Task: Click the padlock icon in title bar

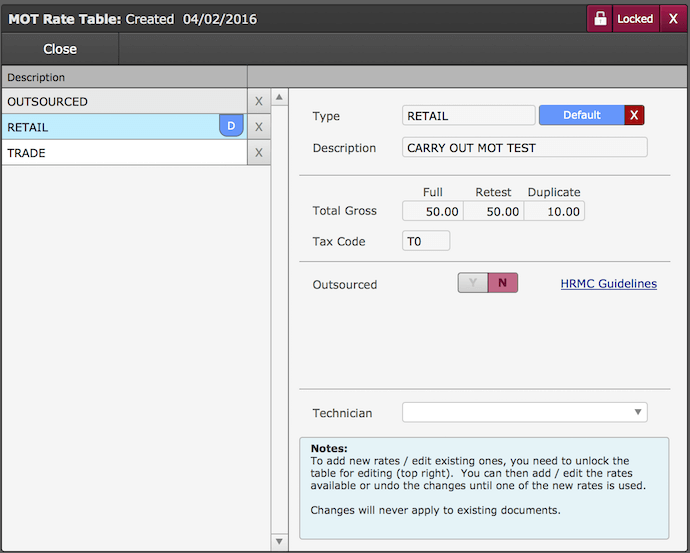Action: pyautogui.click(x=600, y=18)
